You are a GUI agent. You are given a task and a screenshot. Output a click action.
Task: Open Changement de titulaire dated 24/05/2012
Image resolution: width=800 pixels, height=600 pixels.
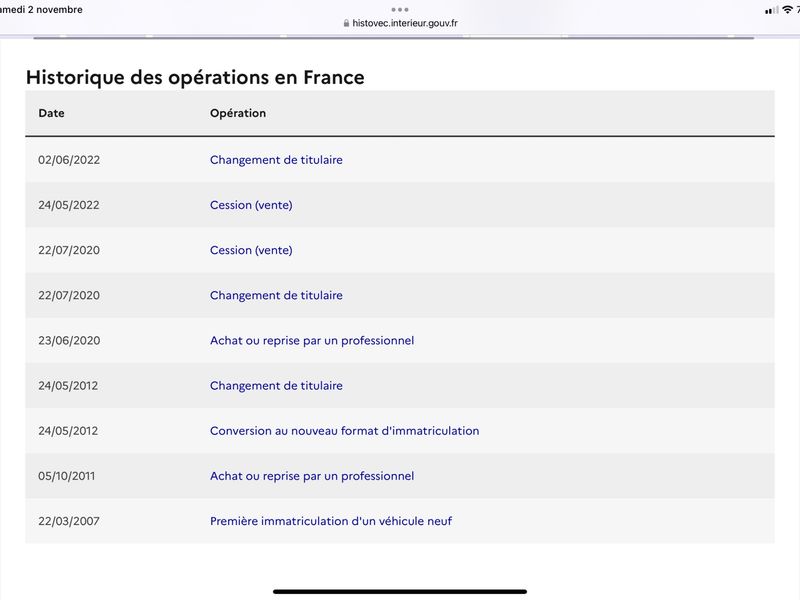click(276, 386)
